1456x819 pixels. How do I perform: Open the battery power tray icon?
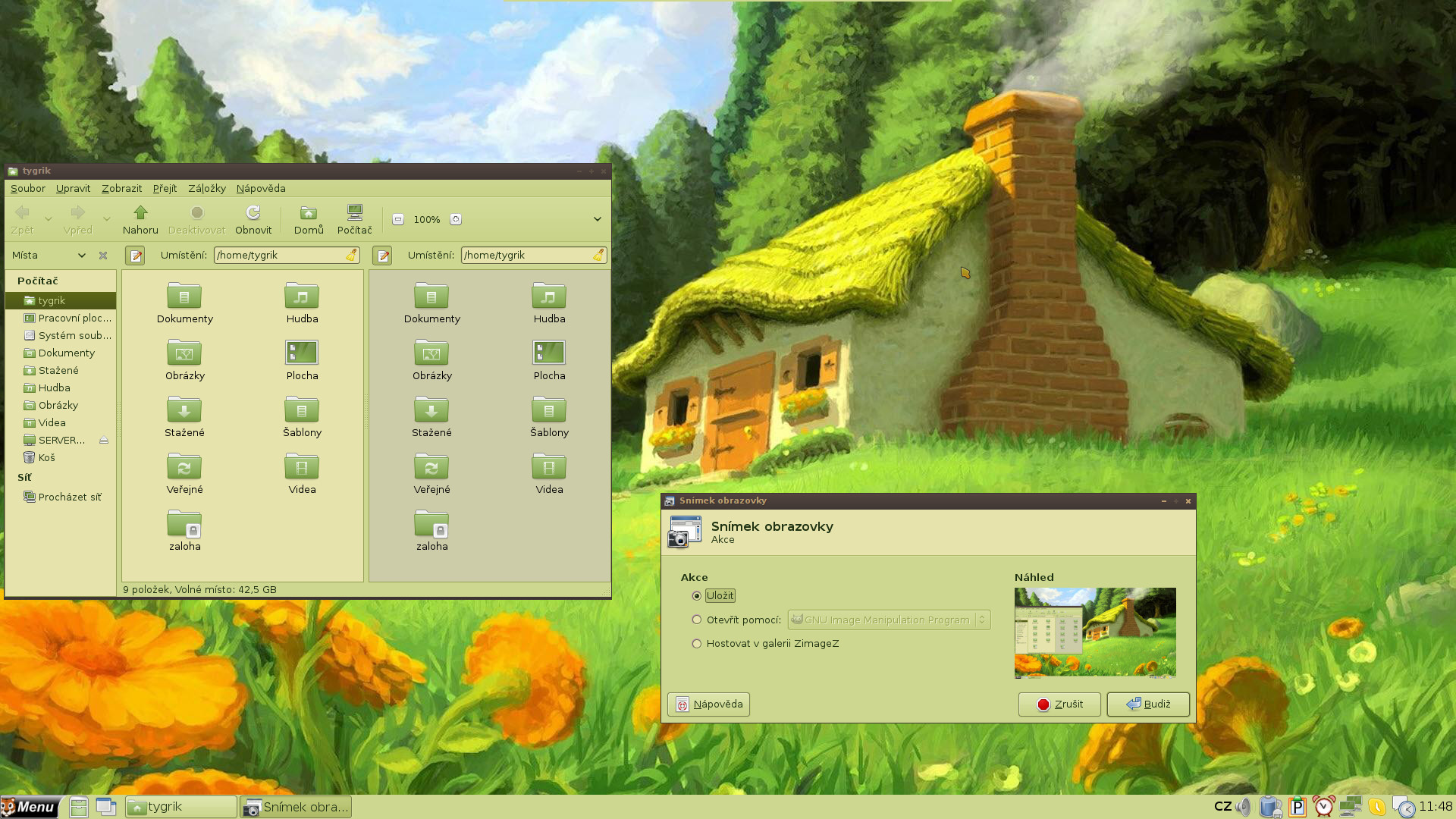[x=1270, y=807]
